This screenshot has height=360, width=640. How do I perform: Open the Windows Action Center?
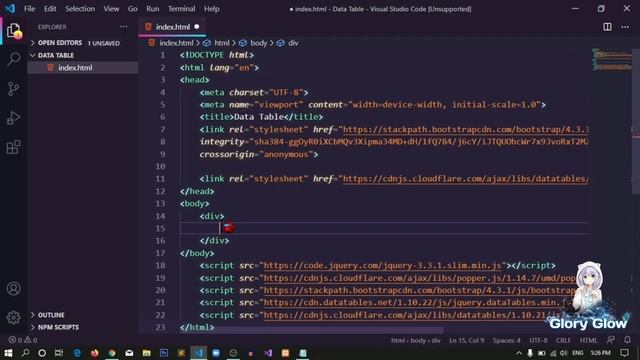[x=624, y=353]
